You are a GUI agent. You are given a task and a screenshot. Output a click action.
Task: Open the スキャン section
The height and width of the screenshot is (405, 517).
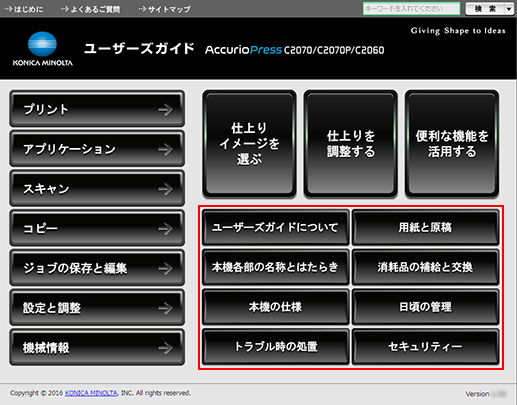[97, 188]
